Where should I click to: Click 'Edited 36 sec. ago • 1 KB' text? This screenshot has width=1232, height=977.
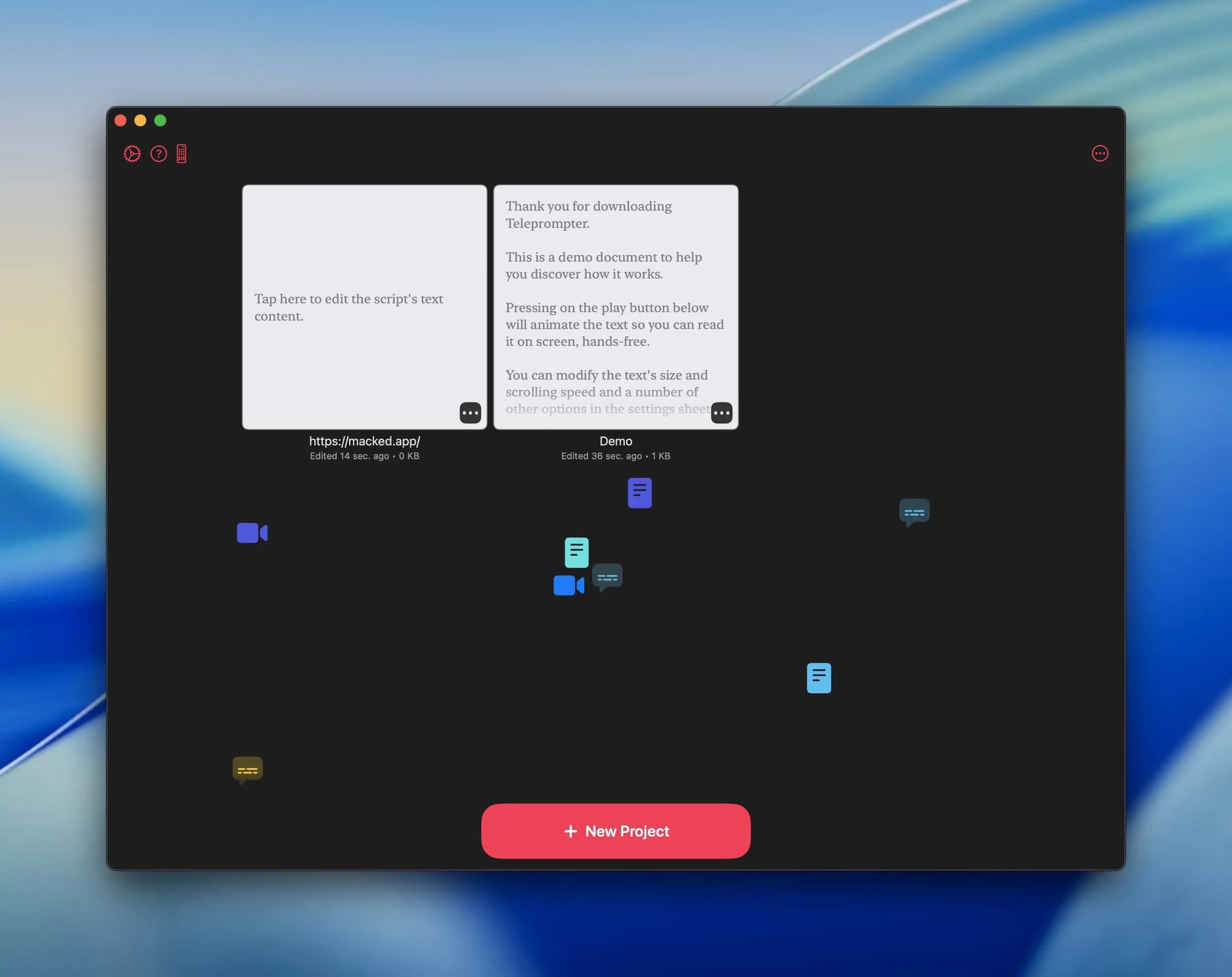tap(616, 456)
